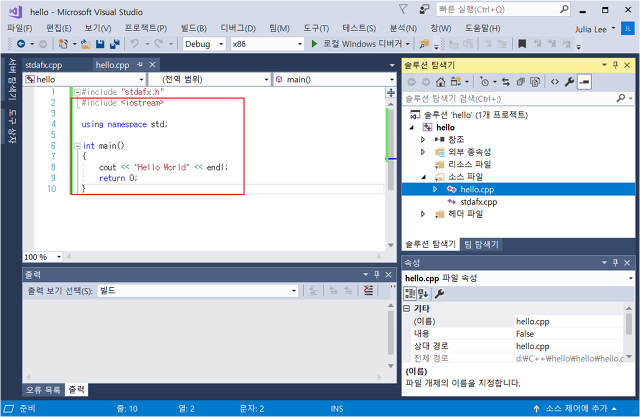Open the Debug configuration dropdown
The height and width of the screenshot is (417, 640).
[221, 44]
